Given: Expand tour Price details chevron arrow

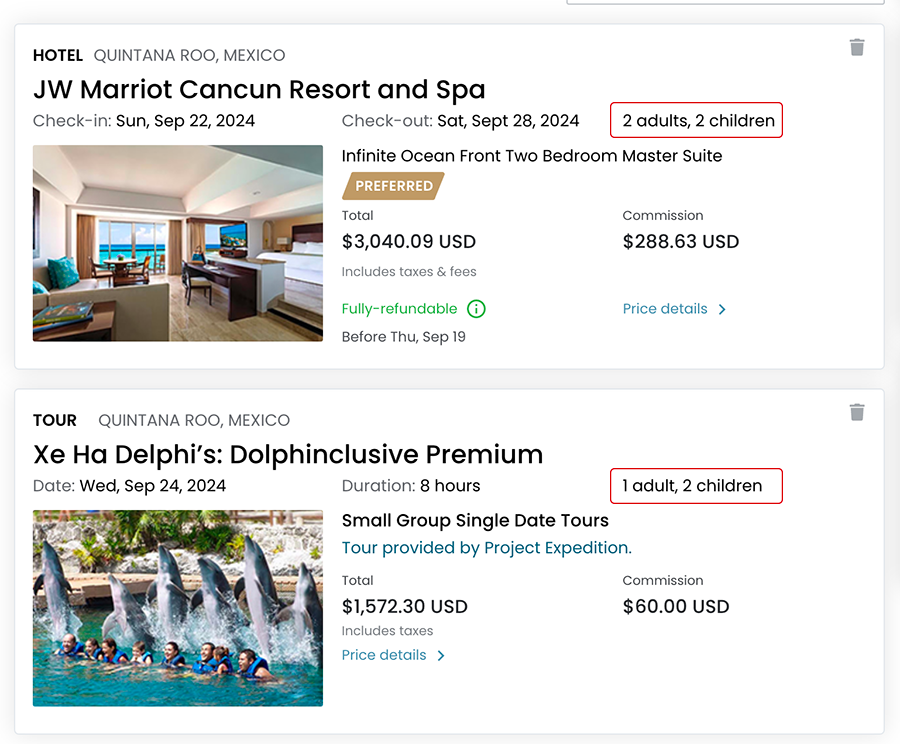Looking at the screenshot, I should [x=441, y=656].
